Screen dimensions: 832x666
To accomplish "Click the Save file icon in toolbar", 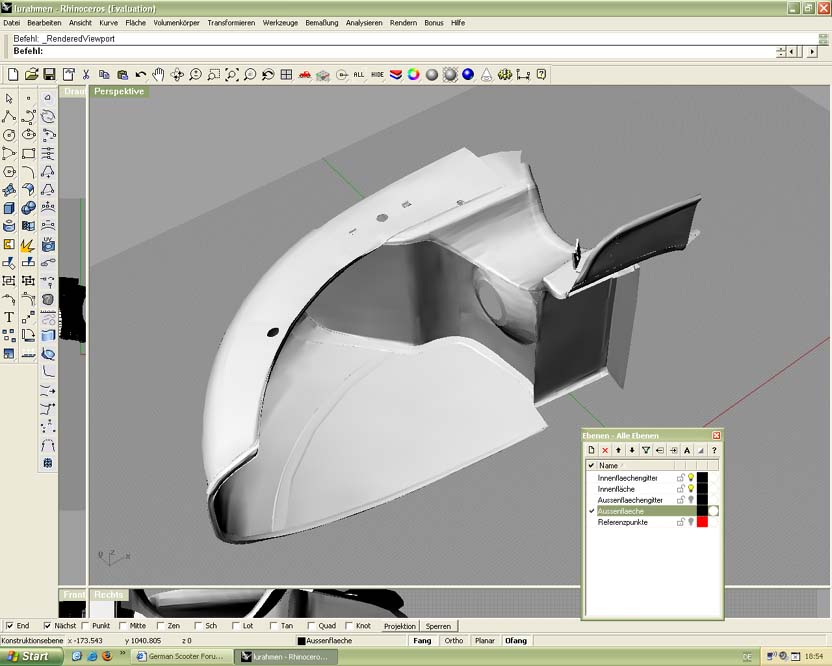I will tap(49, 74).
